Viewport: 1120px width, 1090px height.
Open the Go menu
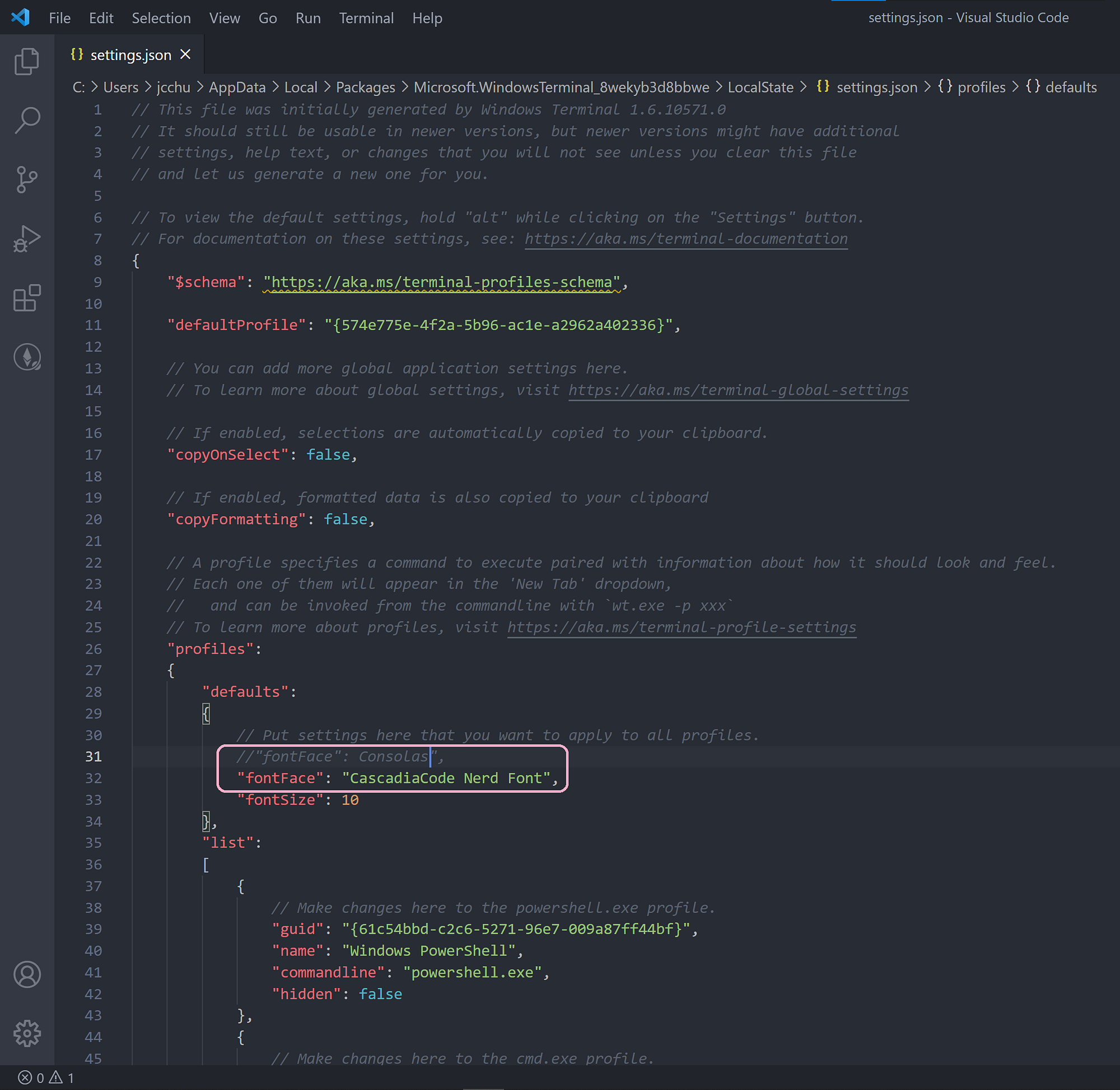[x=268, y=18]
